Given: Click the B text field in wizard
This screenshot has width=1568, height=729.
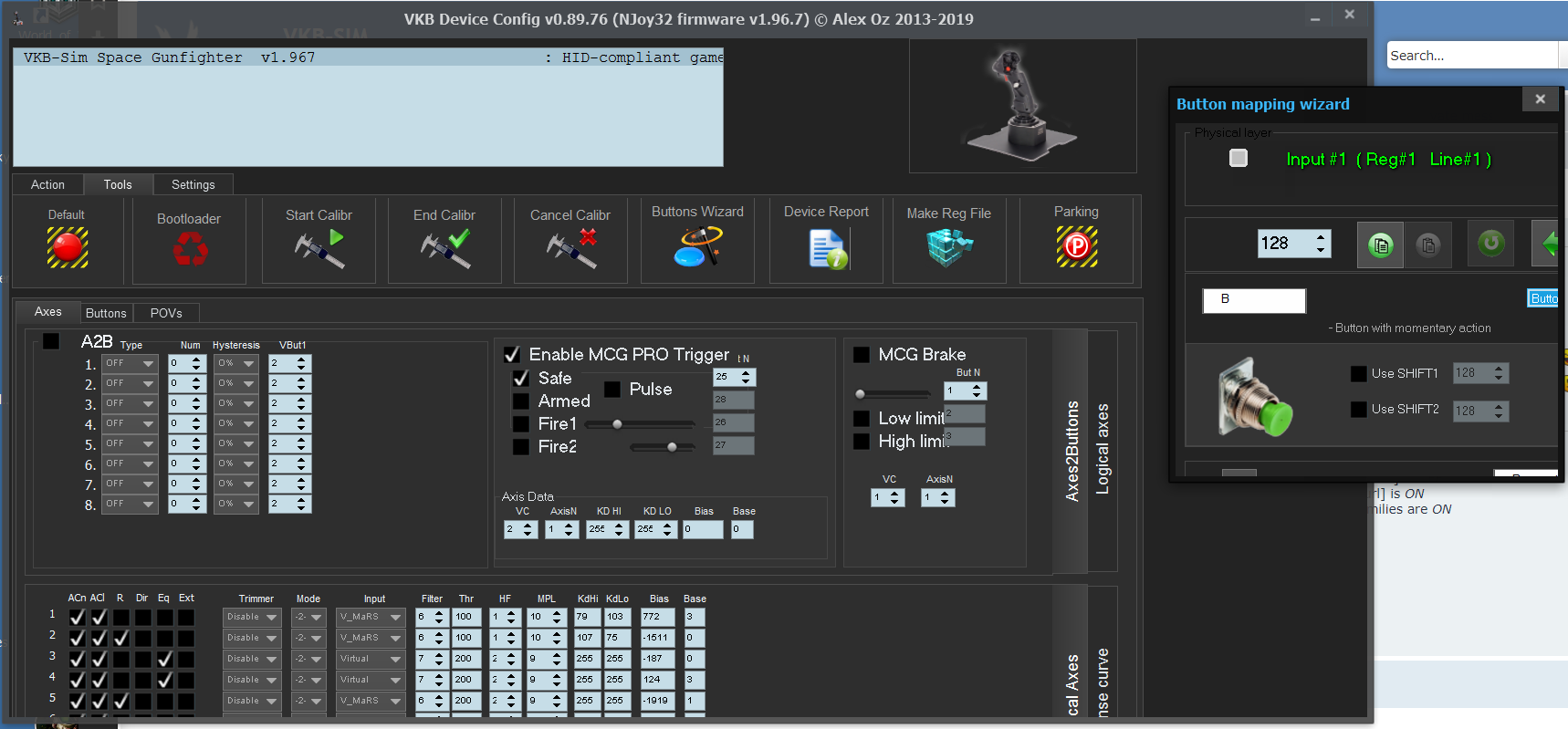Looking at the screenshot, I should point(1254,300).
